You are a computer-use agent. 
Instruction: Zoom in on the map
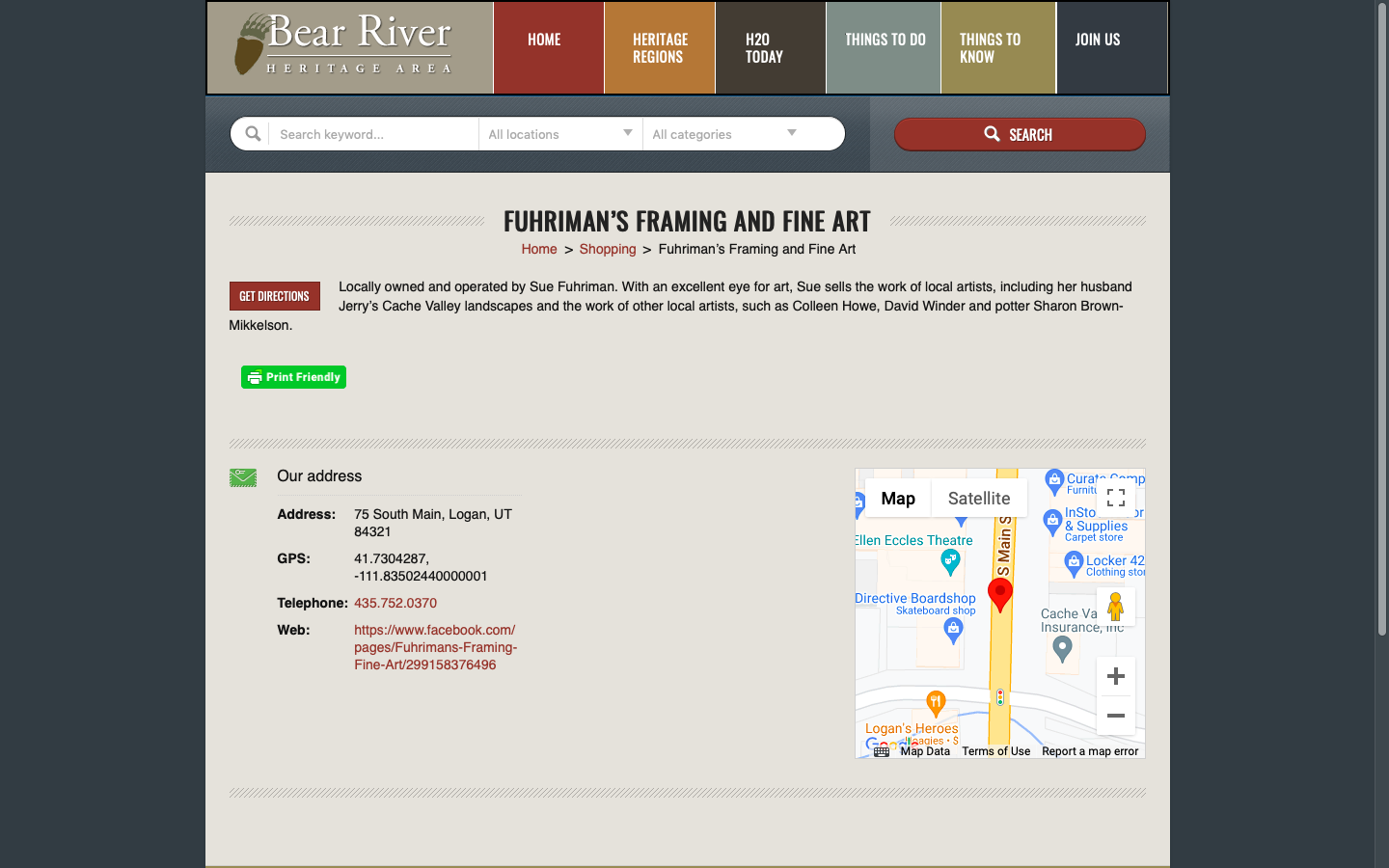point(1115,676)
